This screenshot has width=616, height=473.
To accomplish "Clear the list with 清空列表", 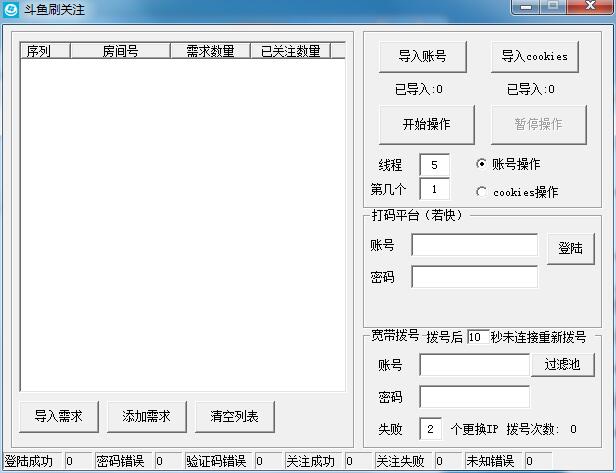I will (x=235, y=416).
